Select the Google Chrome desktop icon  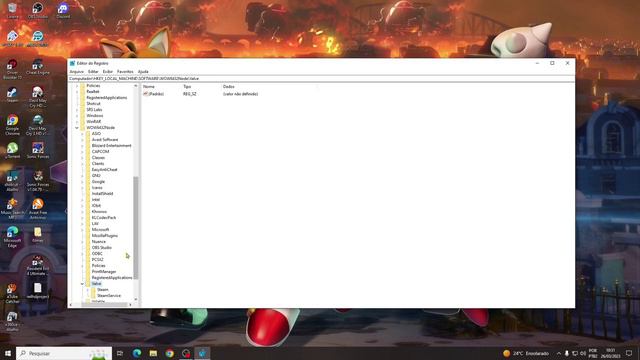point(12,124)
